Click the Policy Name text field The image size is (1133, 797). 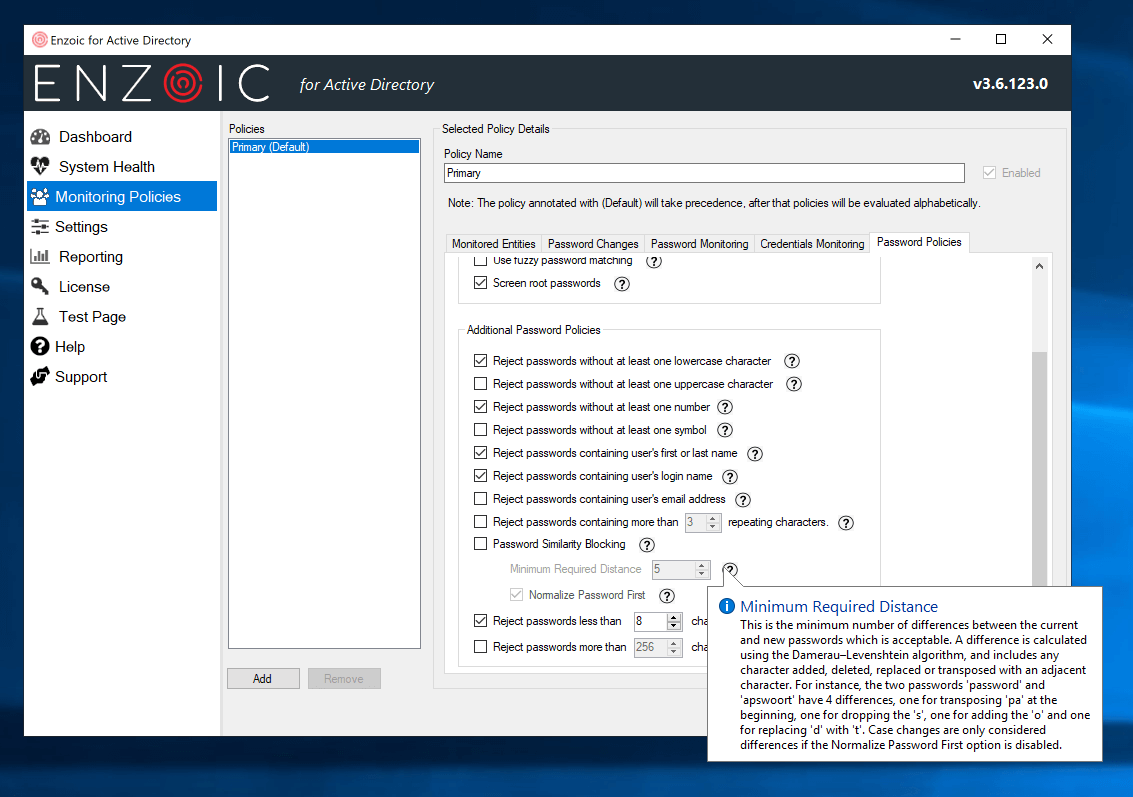[704, 173]
